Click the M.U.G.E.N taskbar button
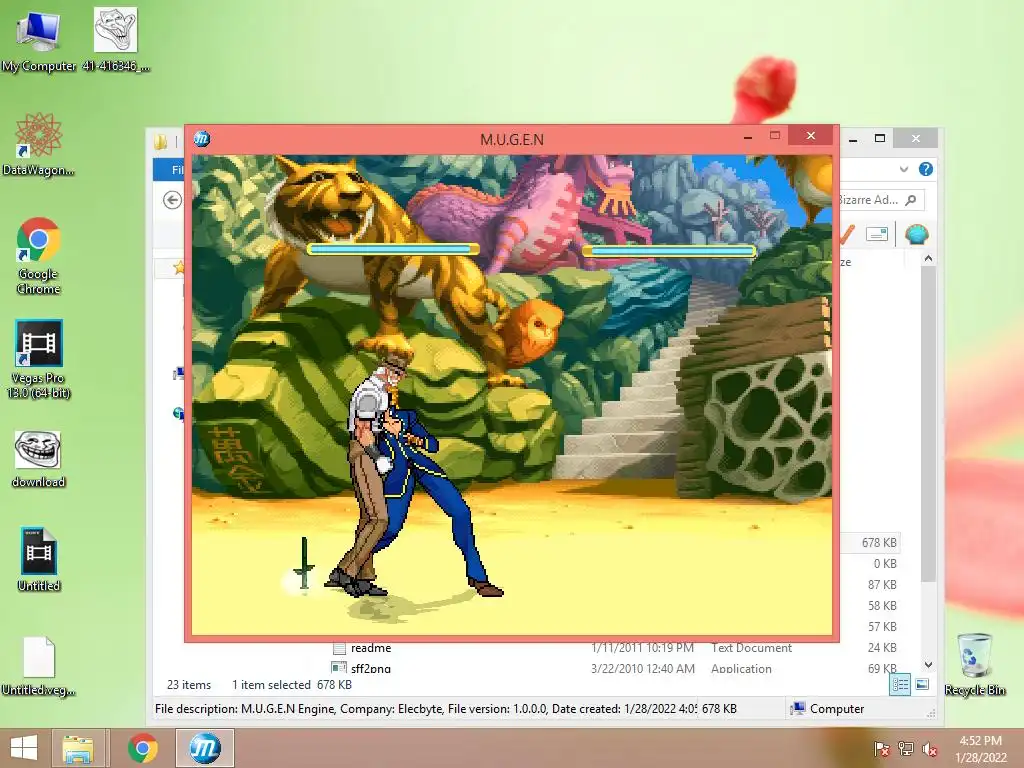Viewport: 1024px width, 768px height. click(x=205, y=748)
